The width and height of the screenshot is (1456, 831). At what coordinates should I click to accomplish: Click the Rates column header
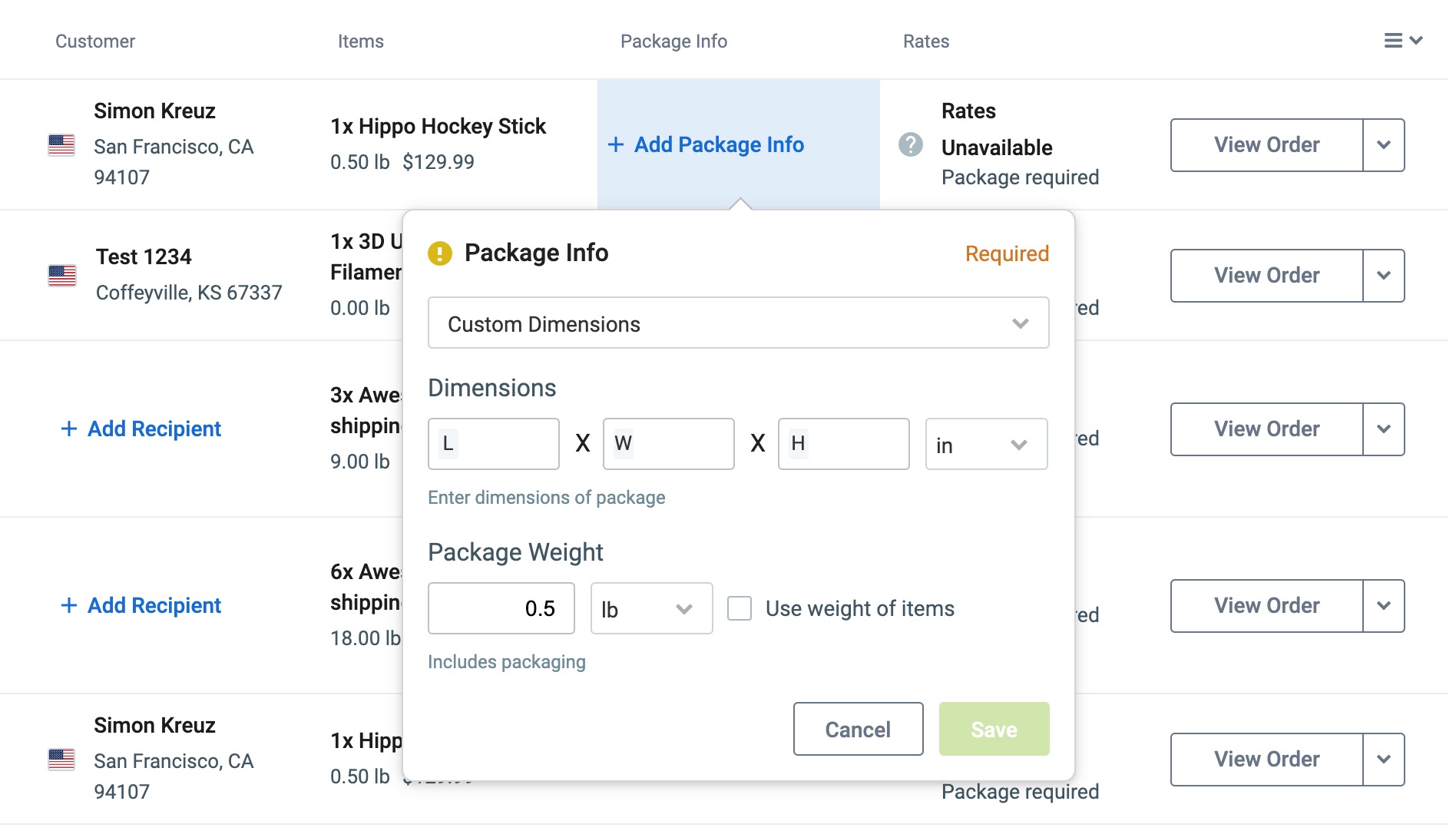tap(926, 41)
